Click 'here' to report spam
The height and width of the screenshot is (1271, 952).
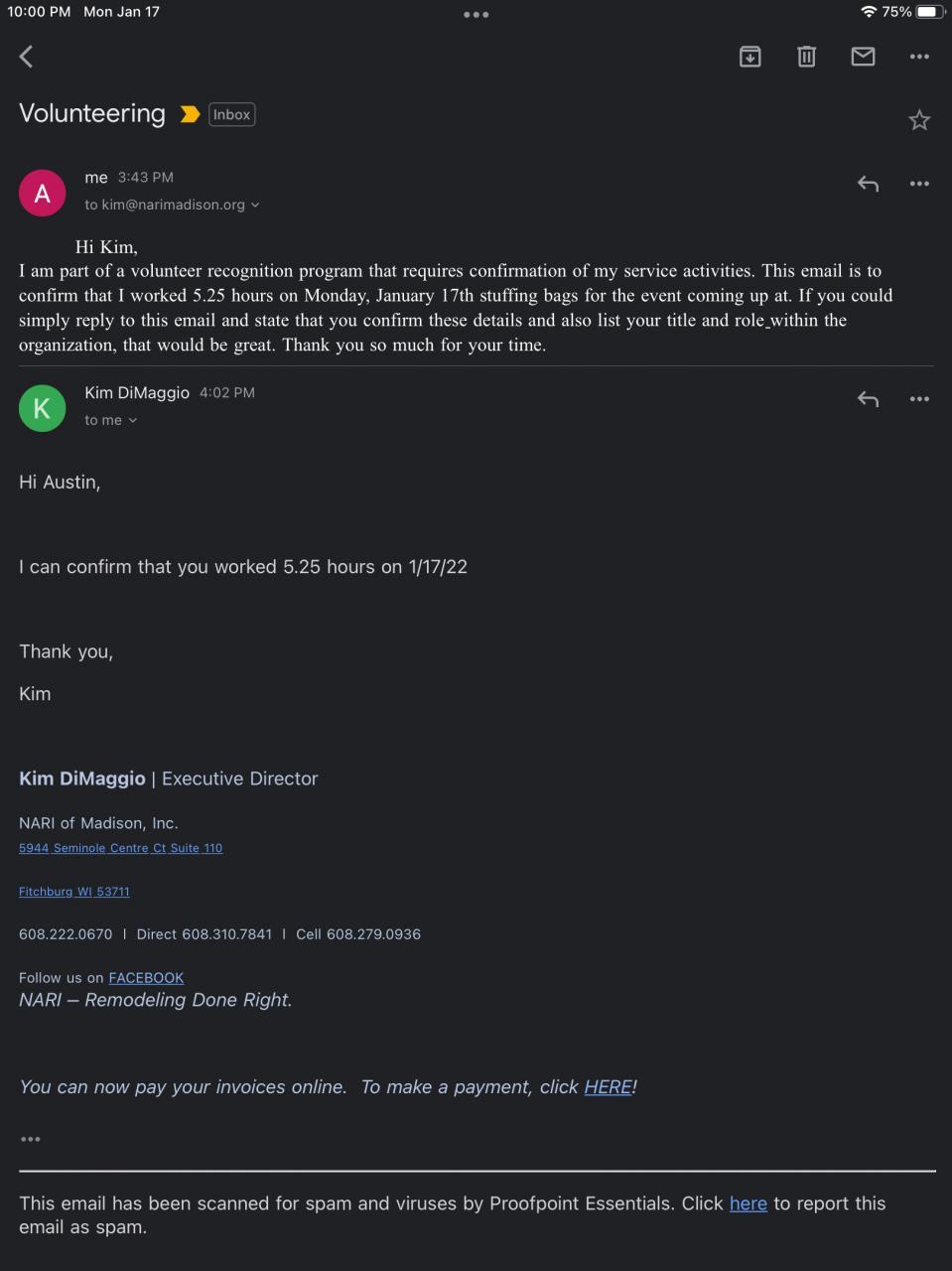[x=748, y=1203]
